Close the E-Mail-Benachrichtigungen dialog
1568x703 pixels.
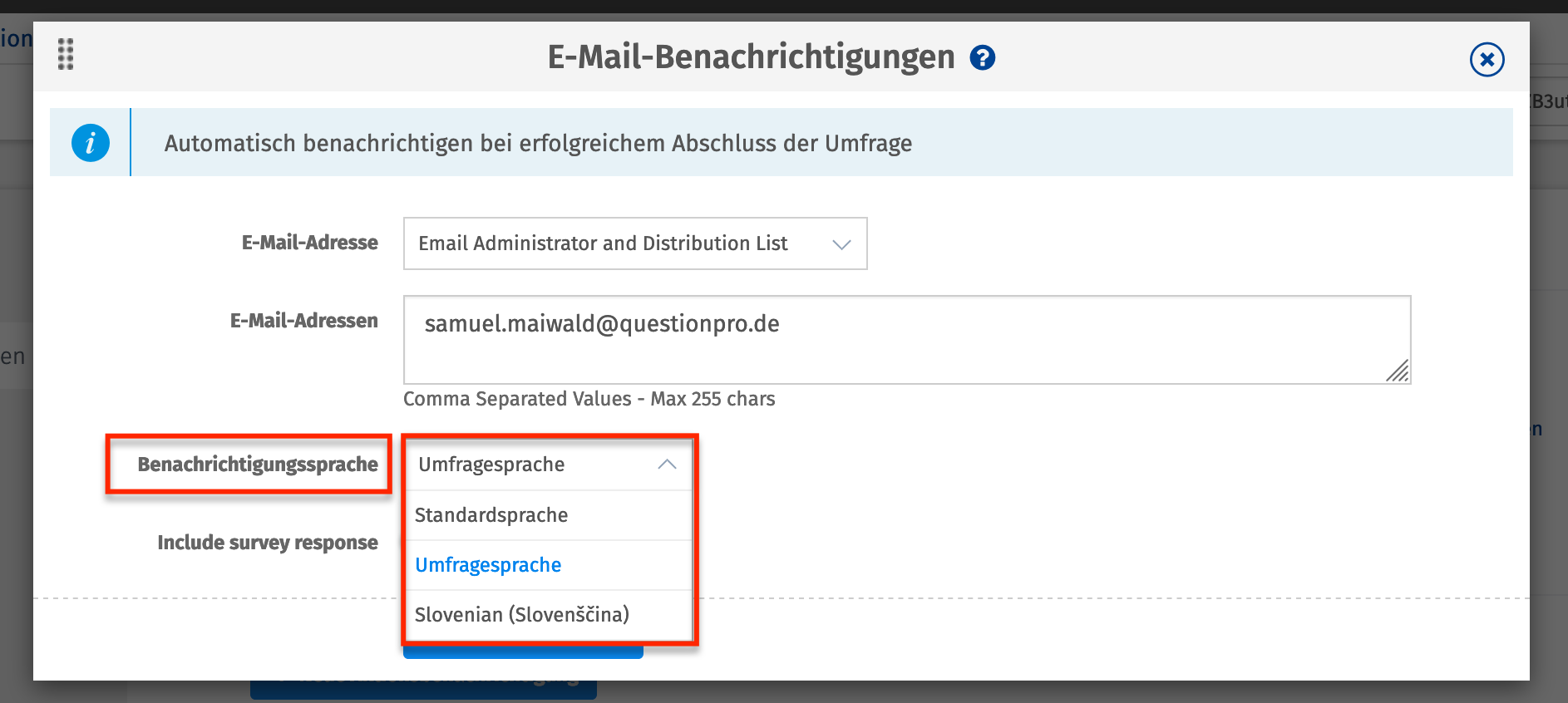coord(1487,60)
